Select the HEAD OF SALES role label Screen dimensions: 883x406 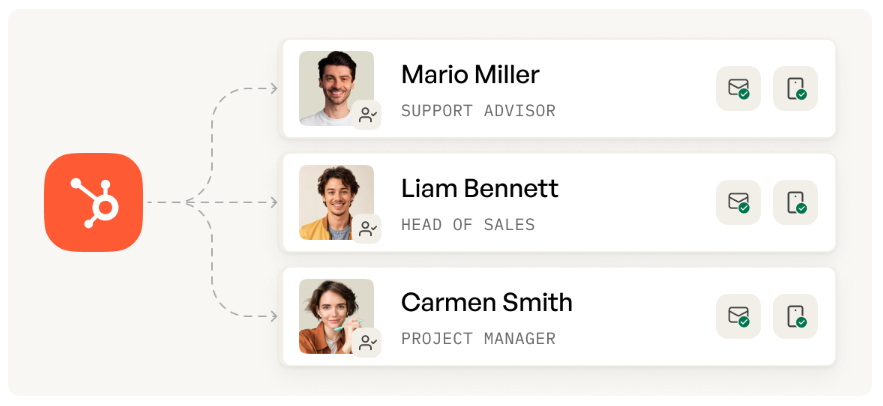[x=468, y=225]
